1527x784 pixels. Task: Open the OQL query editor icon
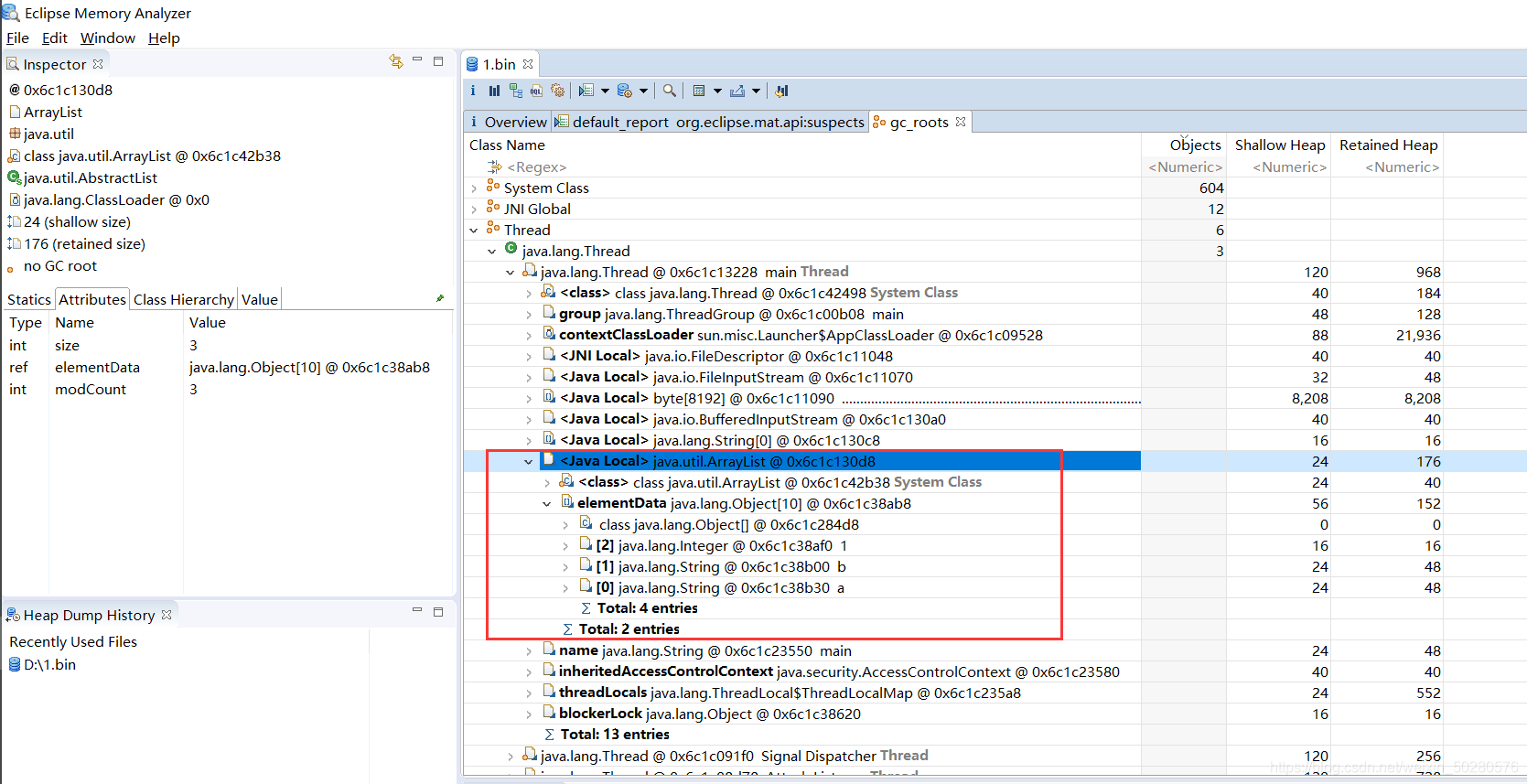(536, 91)
